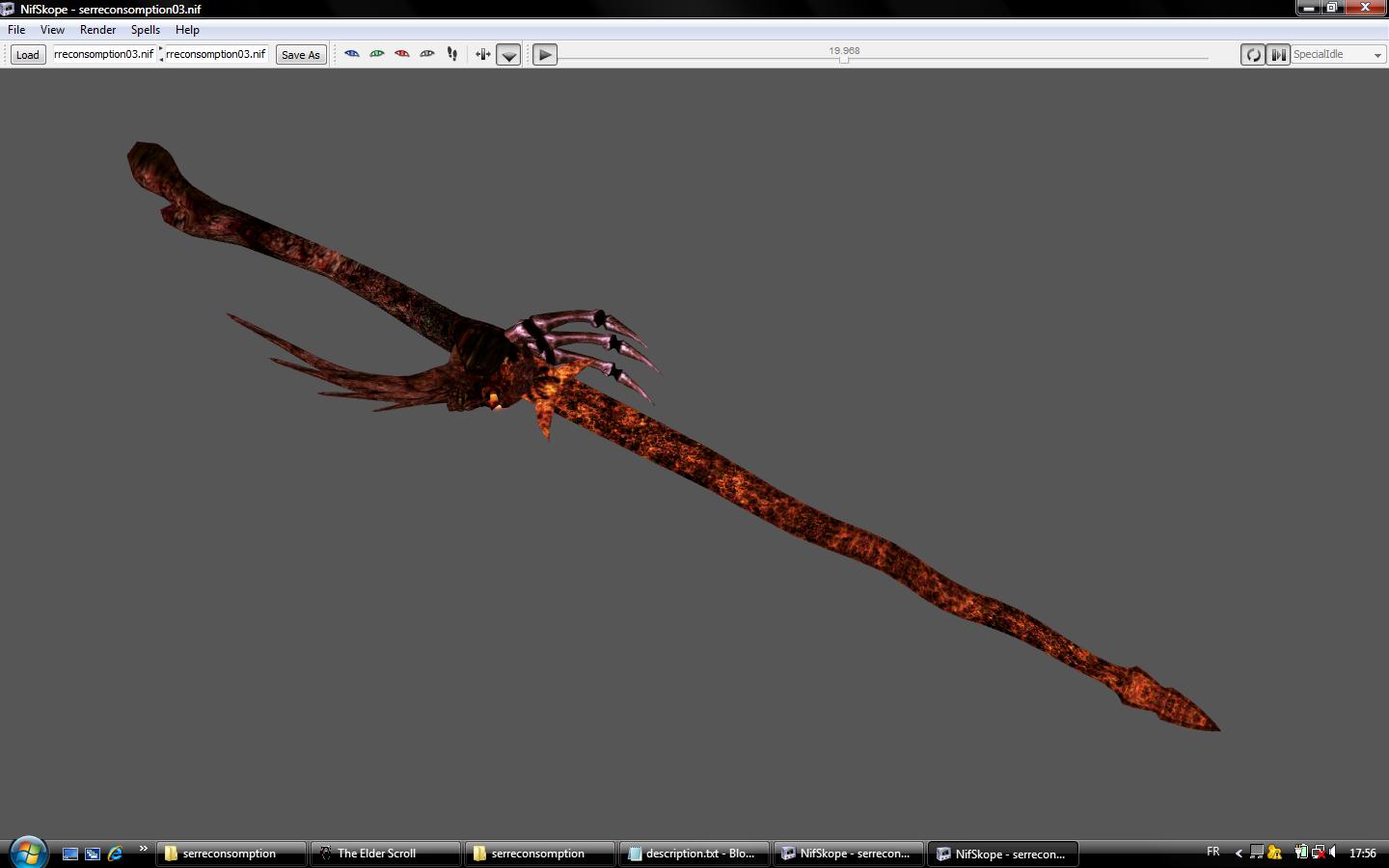Restore down the NifSkope window
Screen dimensions: 1389x868
1332,8
